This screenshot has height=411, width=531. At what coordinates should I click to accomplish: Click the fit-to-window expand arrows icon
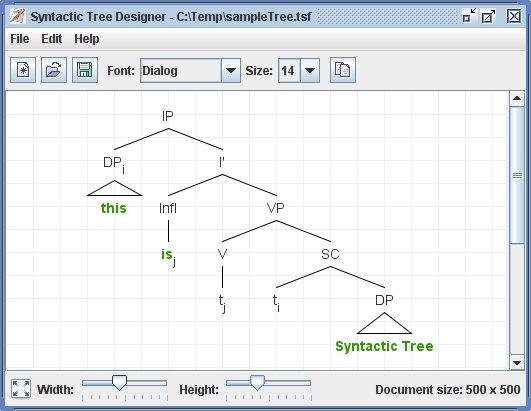point(21,388)
